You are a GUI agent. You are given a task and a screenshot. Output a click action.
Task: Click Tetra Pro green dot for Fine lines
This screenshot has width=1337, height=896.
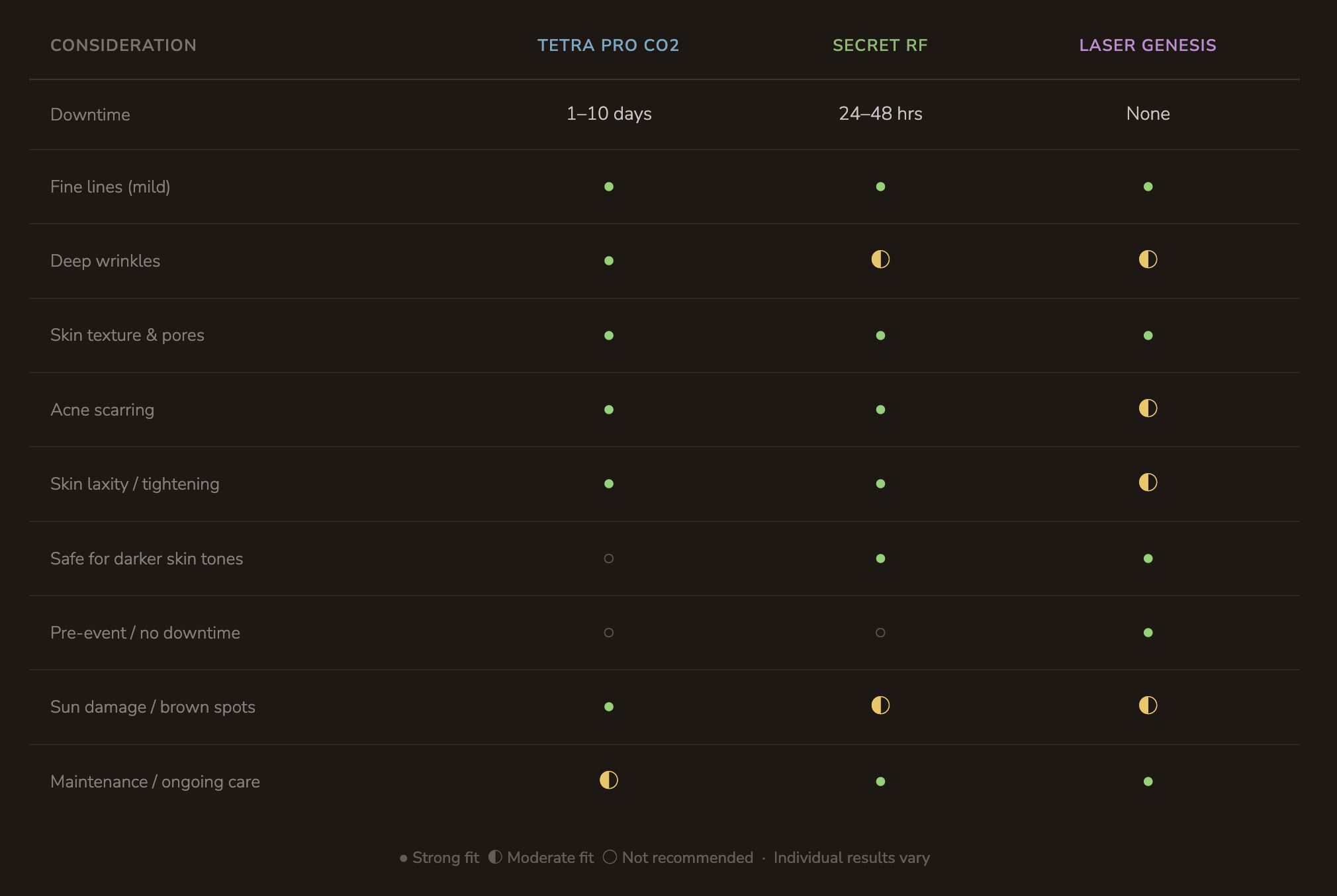point(609,187)
